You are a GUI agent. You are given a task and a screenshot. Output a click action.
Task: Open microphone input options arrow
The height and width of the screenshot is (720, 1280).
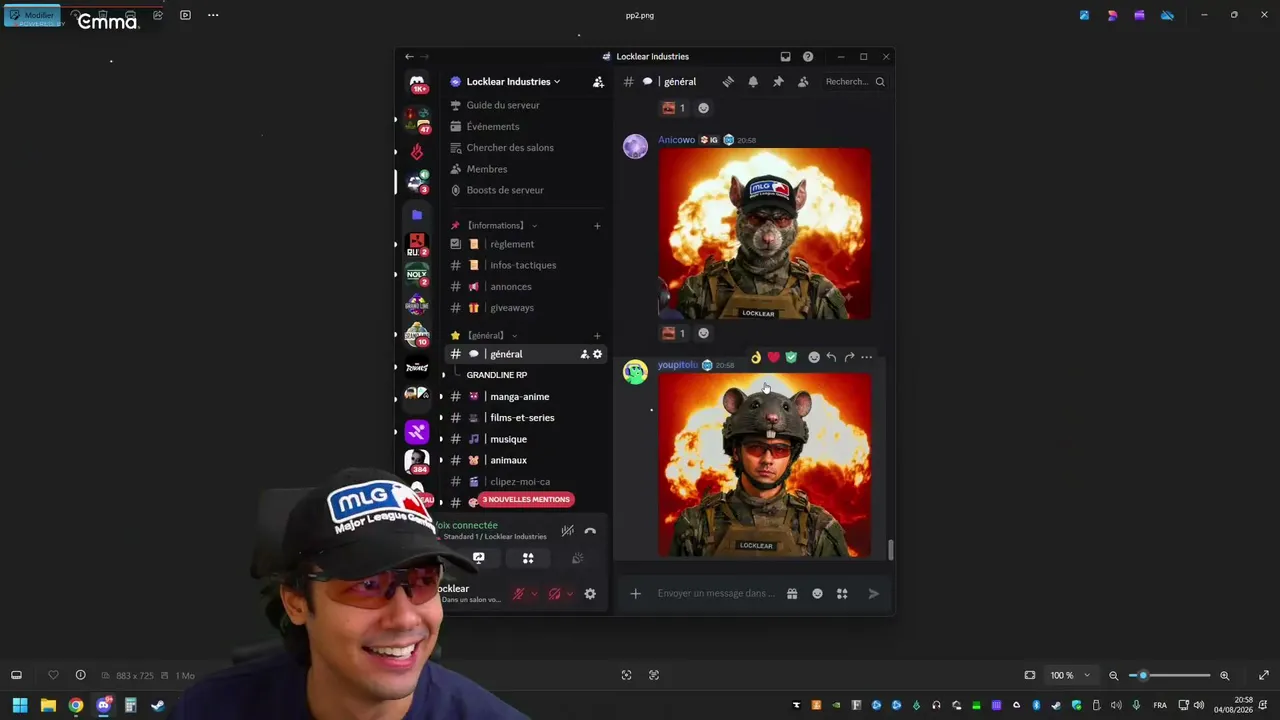[534, 594]
